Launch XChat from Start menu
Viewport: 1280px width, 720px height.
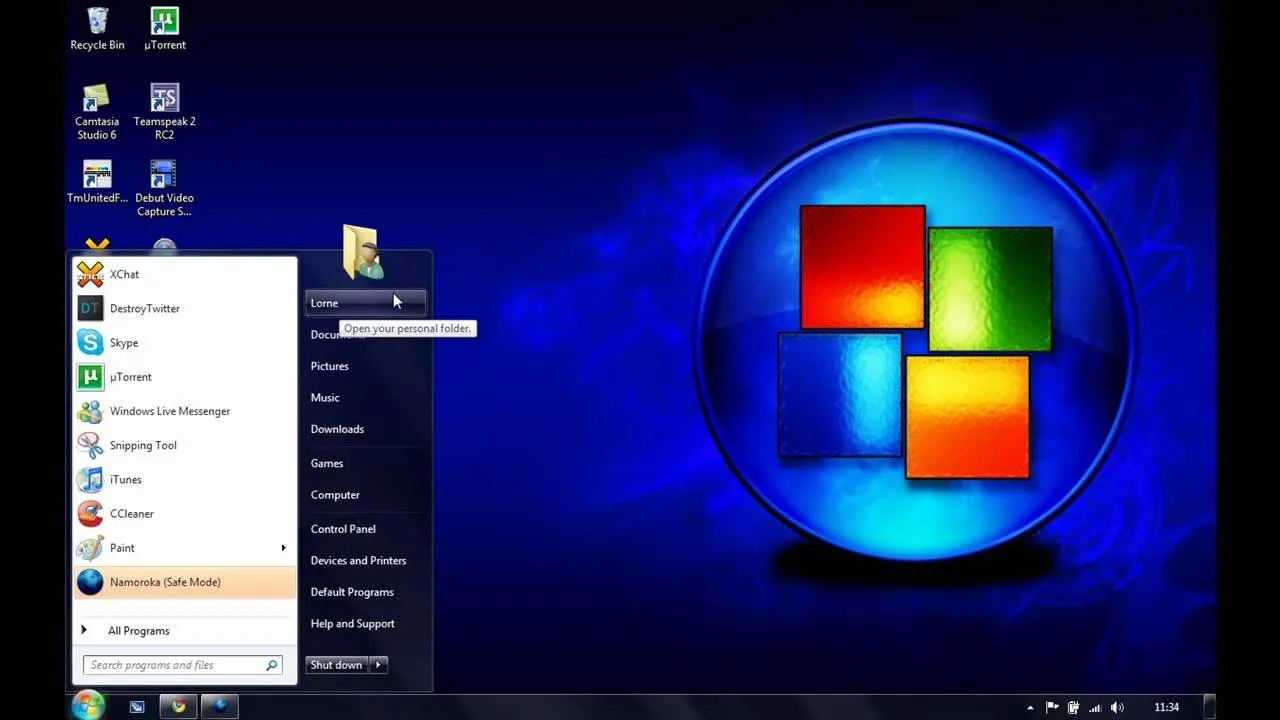tap(185, 274)
